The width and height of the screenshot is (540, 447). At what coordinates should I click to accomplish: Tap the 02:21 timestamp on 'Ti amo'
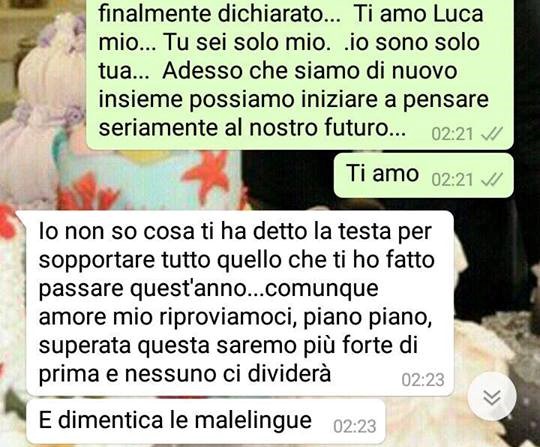[452, 180]
